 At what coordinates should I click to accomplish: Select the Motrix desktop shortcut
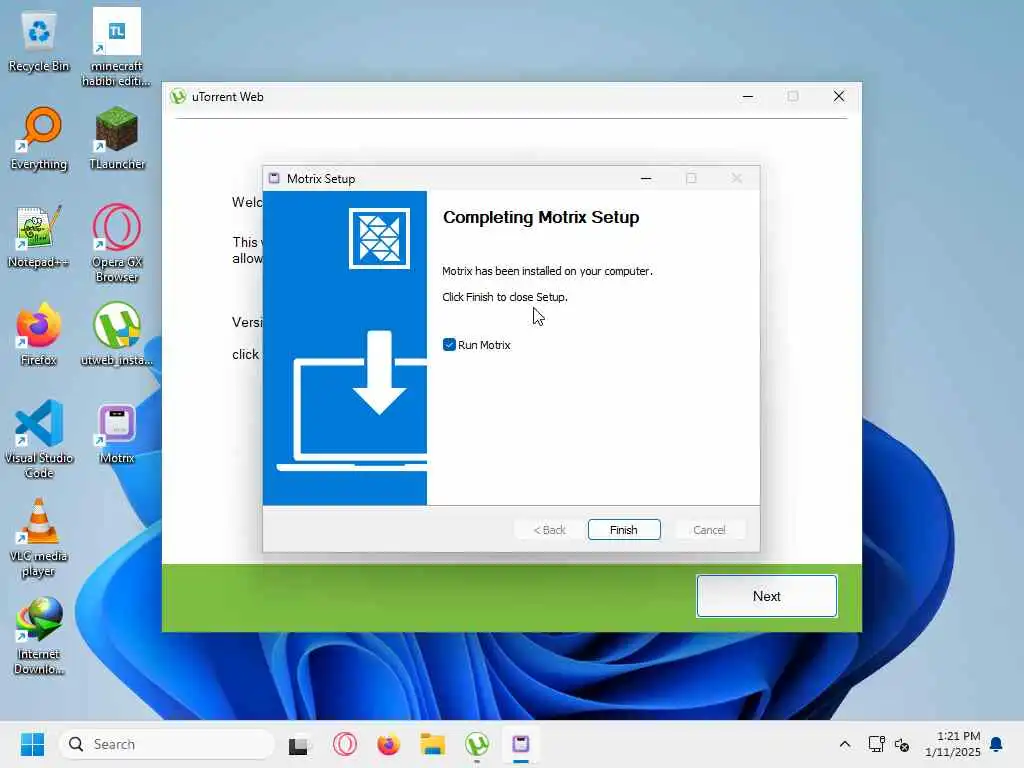click(117, 434)
